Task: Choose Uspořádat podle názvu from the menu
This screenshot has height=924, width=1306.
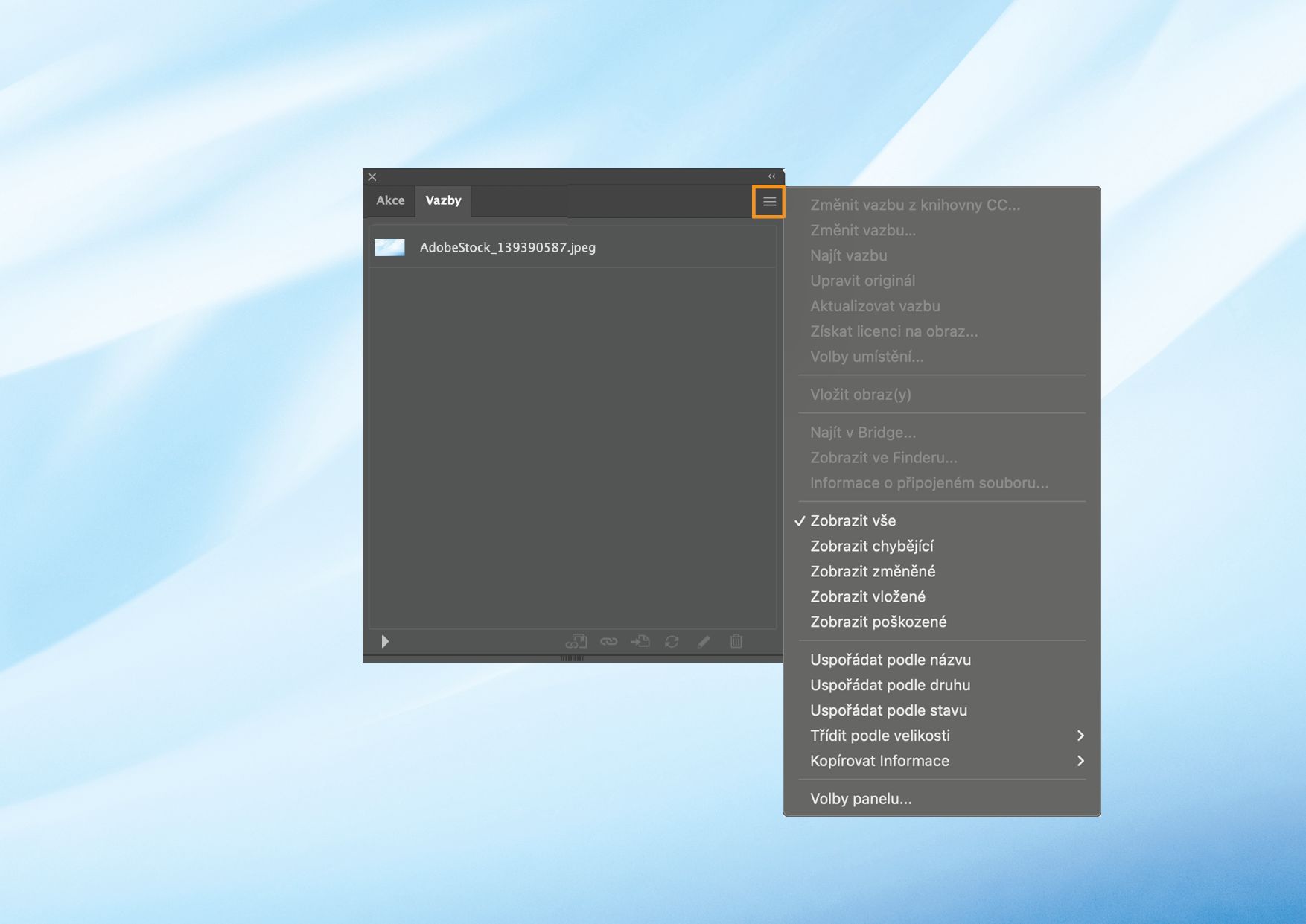Action: [x=891, y=660]
